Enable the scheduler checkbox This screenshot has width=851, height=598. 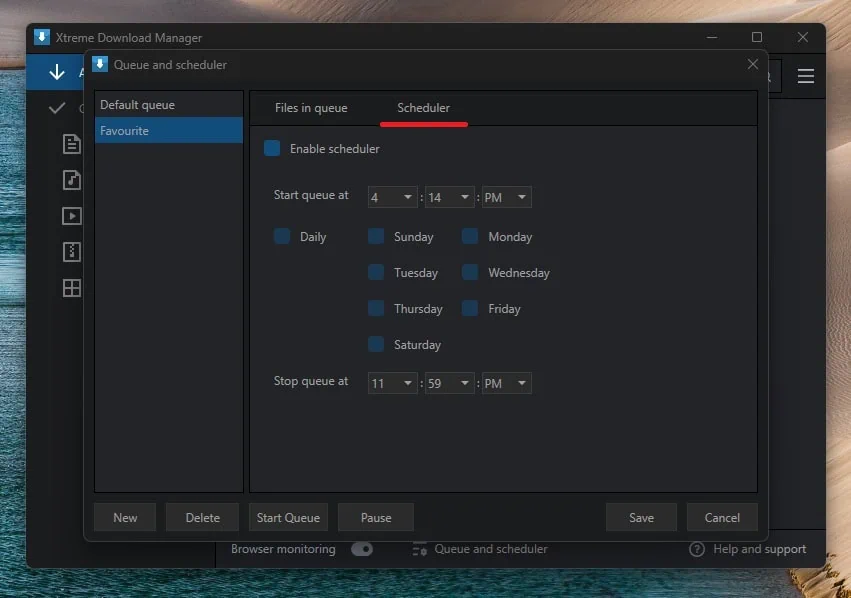click(x=272, y=148)
